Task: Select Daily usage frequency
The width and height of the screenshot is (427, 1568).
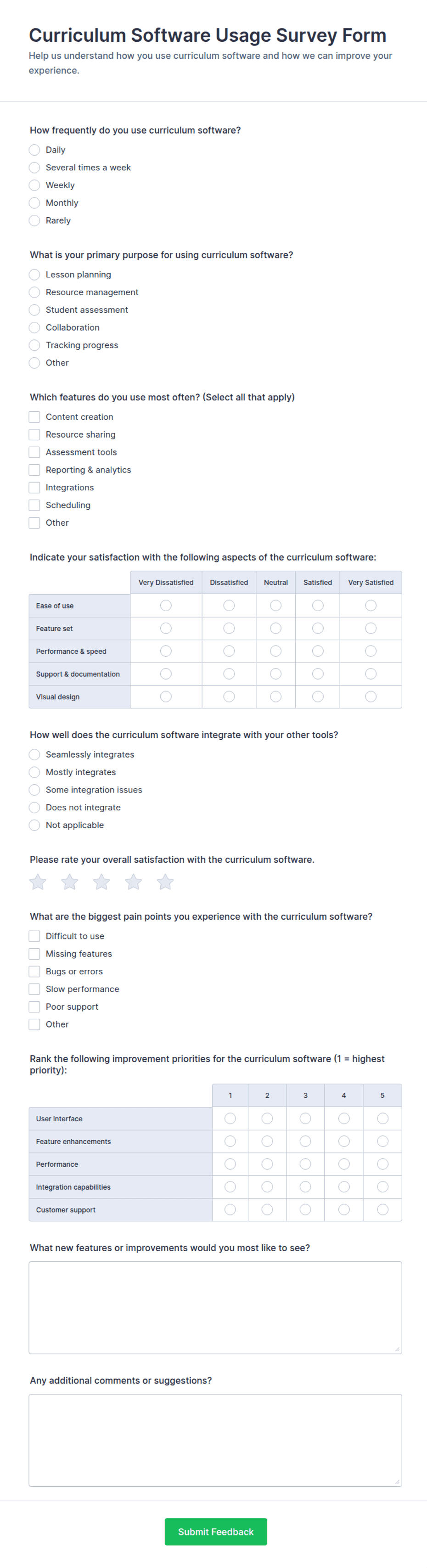Action: 35,150
